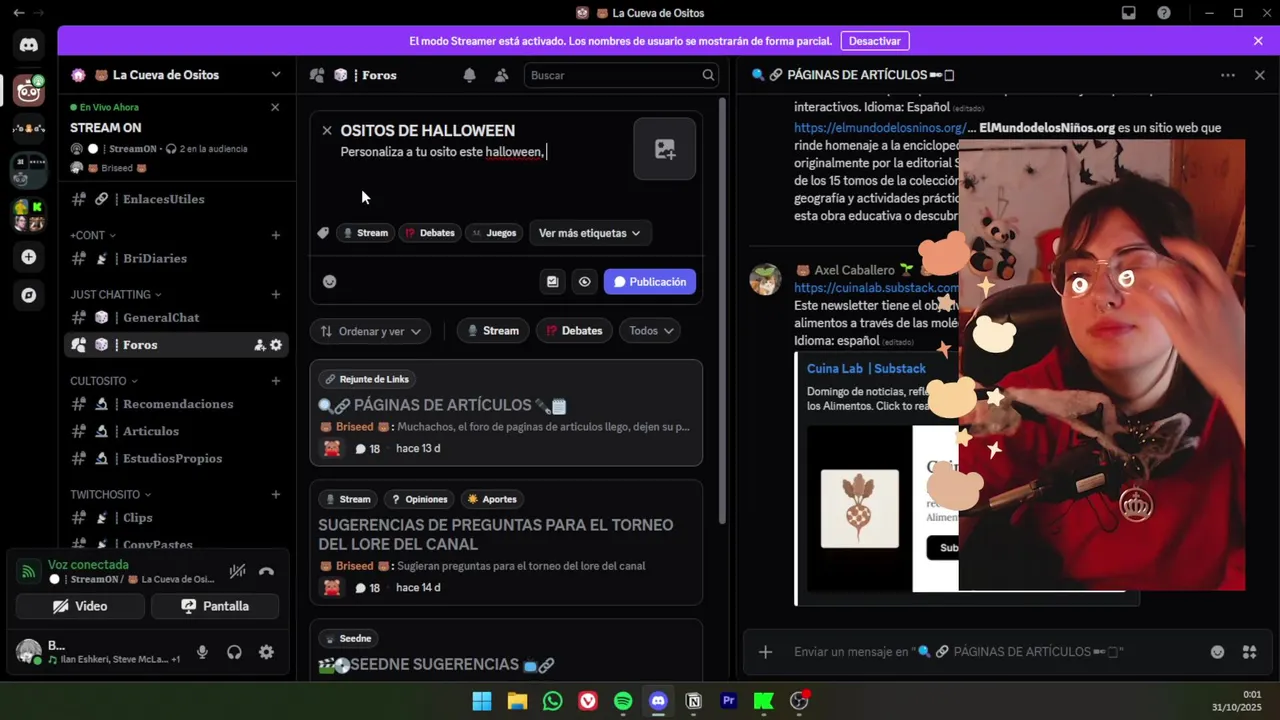Viewport: 1280px width, 720px height.
Task: Collapse the +CONT category
Action: [93, 236]
